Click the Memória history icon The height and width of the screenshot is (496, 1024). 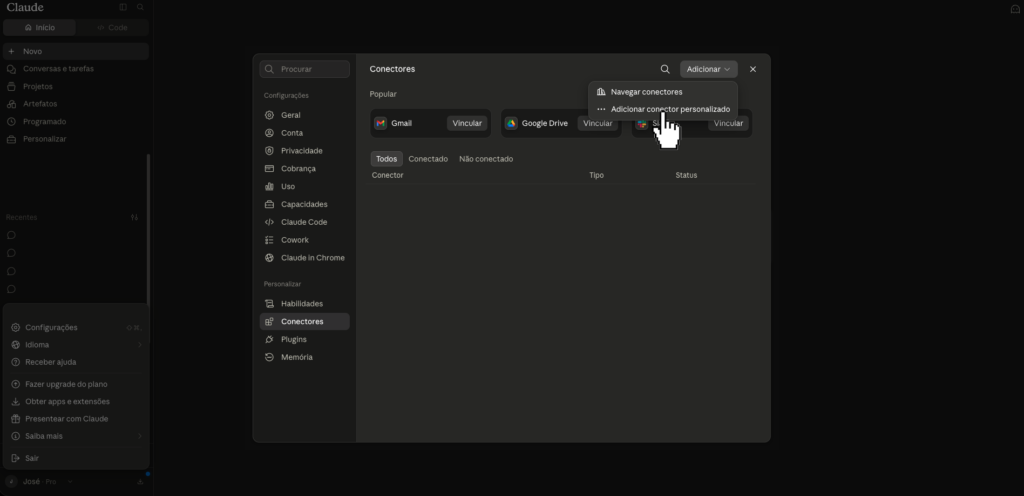(269, 357)
